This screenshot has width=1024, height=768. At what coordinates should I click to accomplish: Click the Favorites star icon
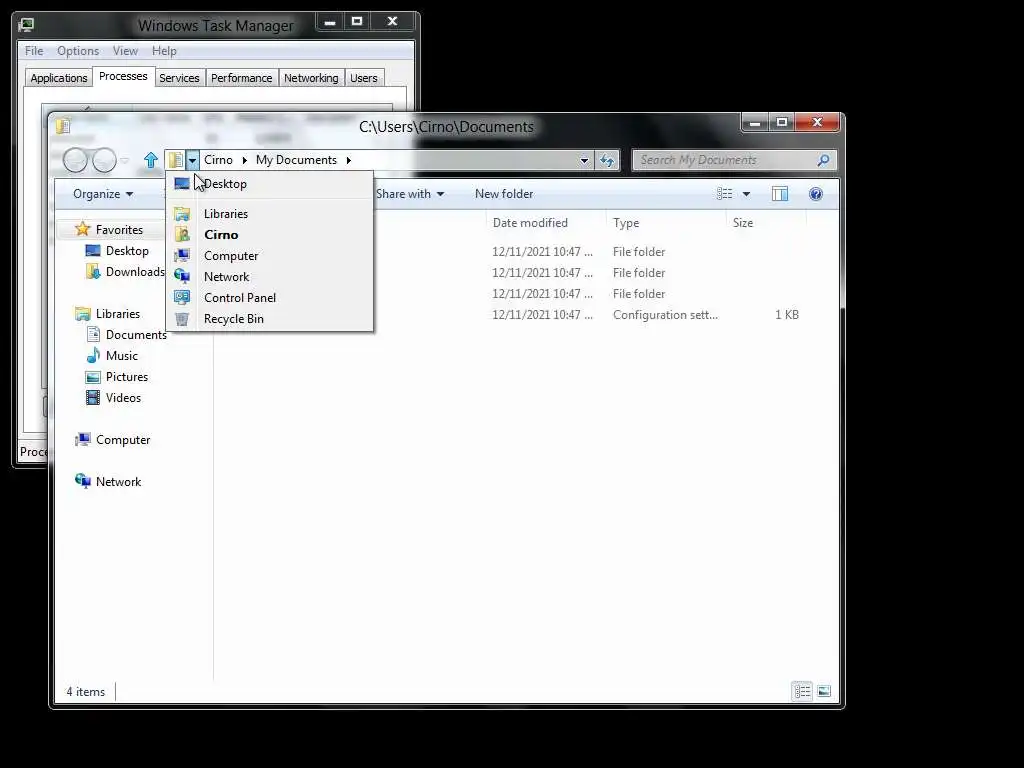click(82, 229)
